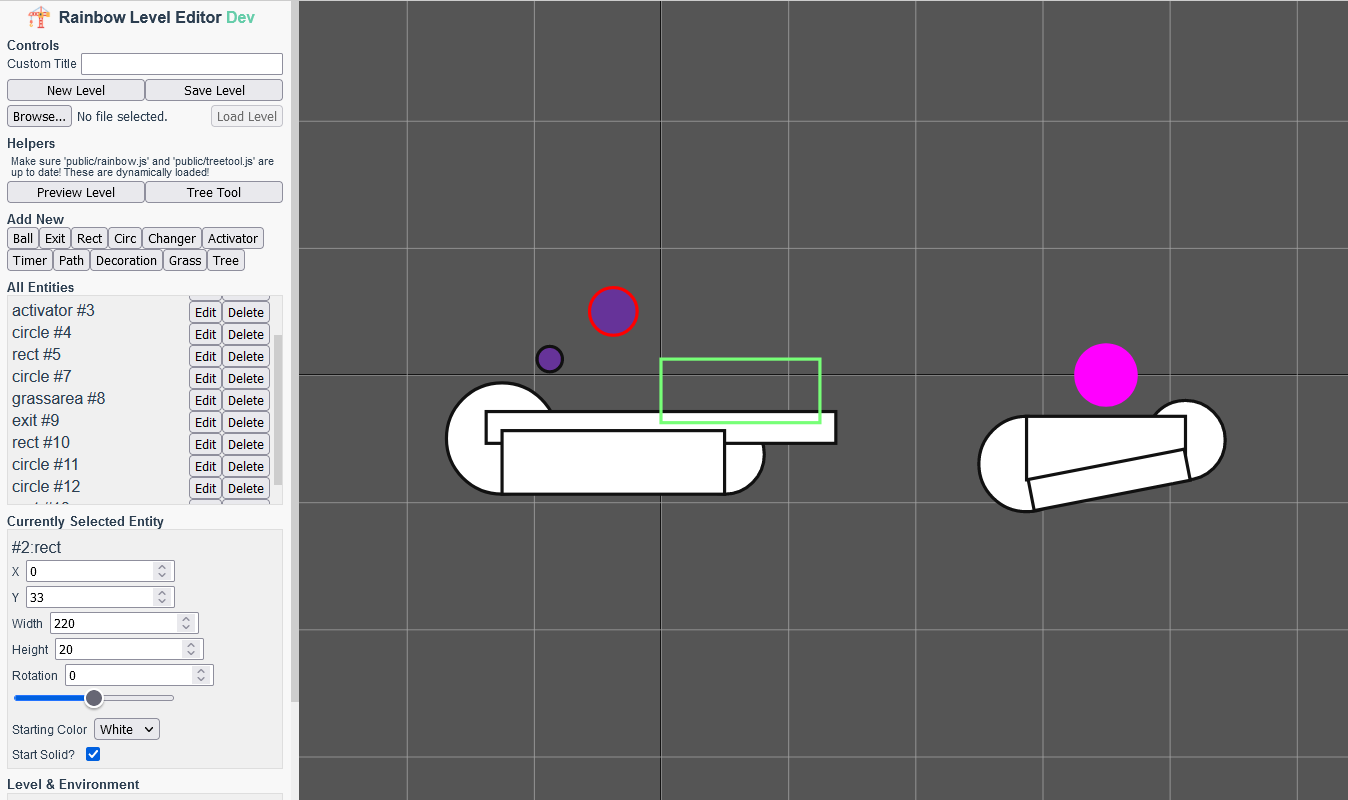Image resolution: width=1348 pixels, height=800 pixels.
Task: Open the Preview Level helper
Action: [75, 192]
